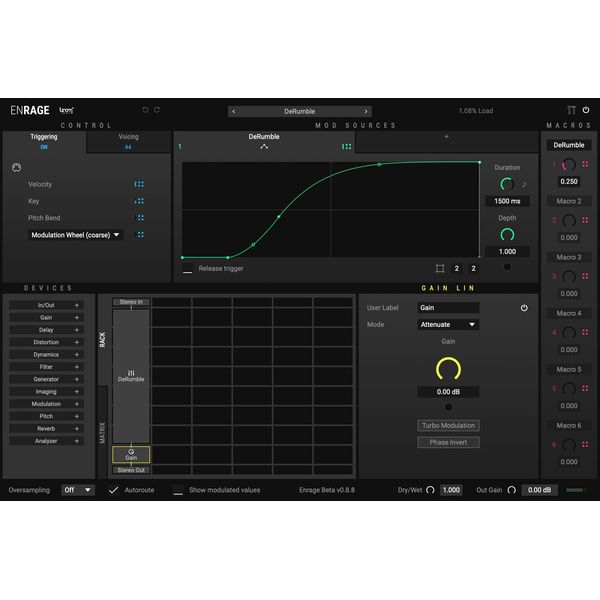The image size is (600, 600).
Task: Click the redo arrow icon
Action: (x=157, y=110)
